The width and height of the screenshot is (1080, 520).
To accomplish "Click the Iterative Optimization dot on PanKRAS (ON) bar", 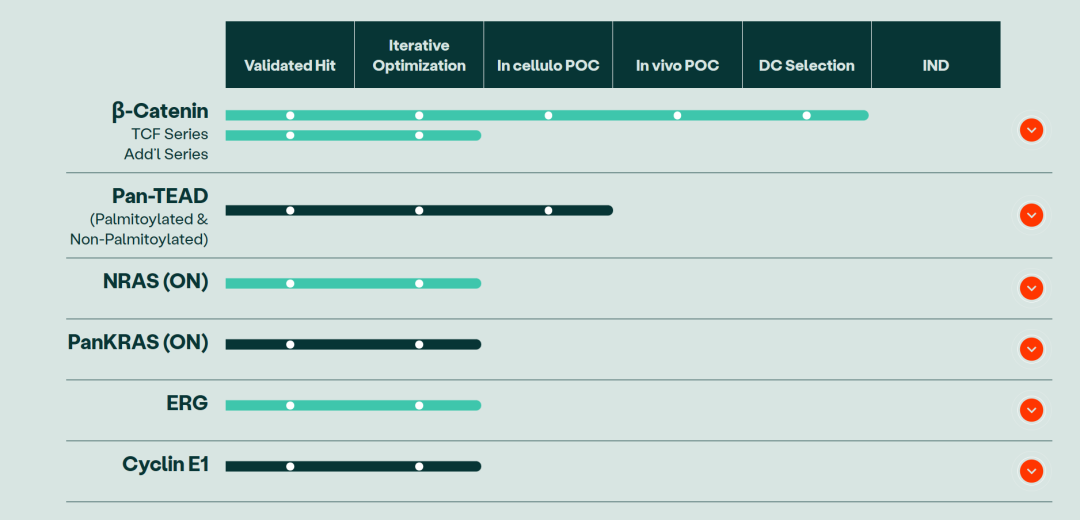I will point(419,344).
